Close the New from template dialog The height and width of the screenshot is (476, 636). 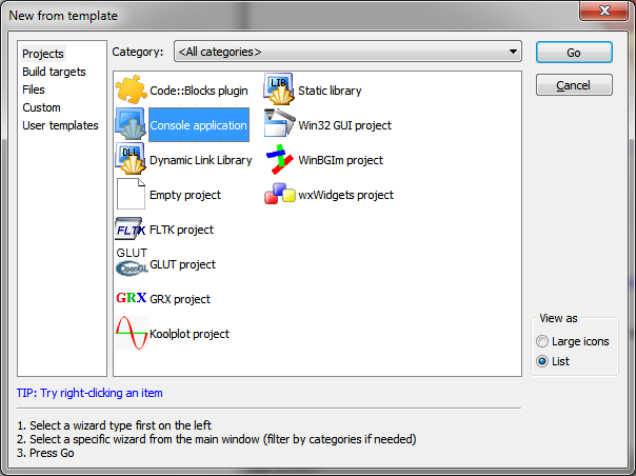[604, 11]
